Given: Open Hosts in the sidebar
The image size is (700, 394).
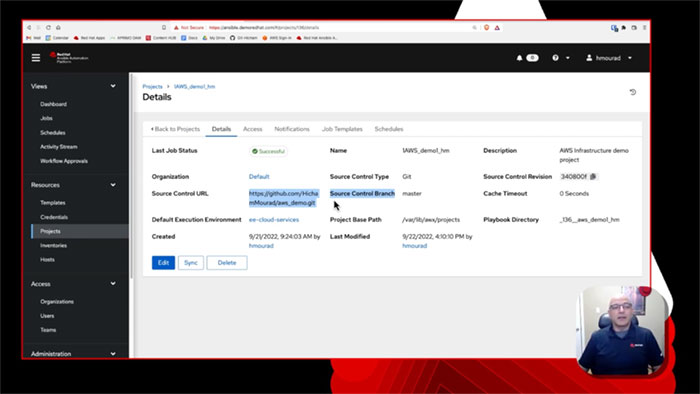Looking at the screenshot, I should 47,259.
